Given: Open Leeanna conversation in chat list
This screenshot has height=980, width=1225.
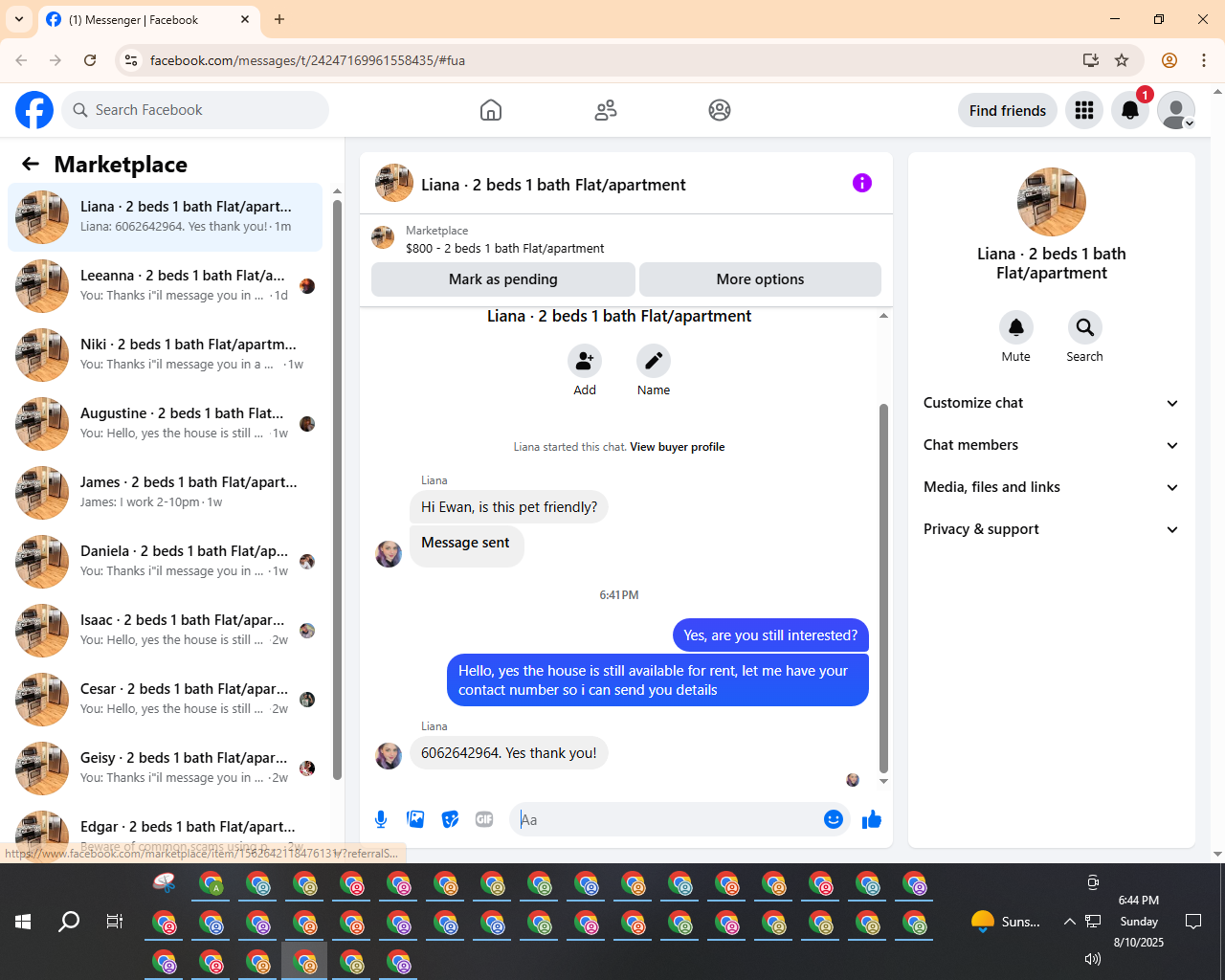Looking at the screenshot, I should 166,286.
